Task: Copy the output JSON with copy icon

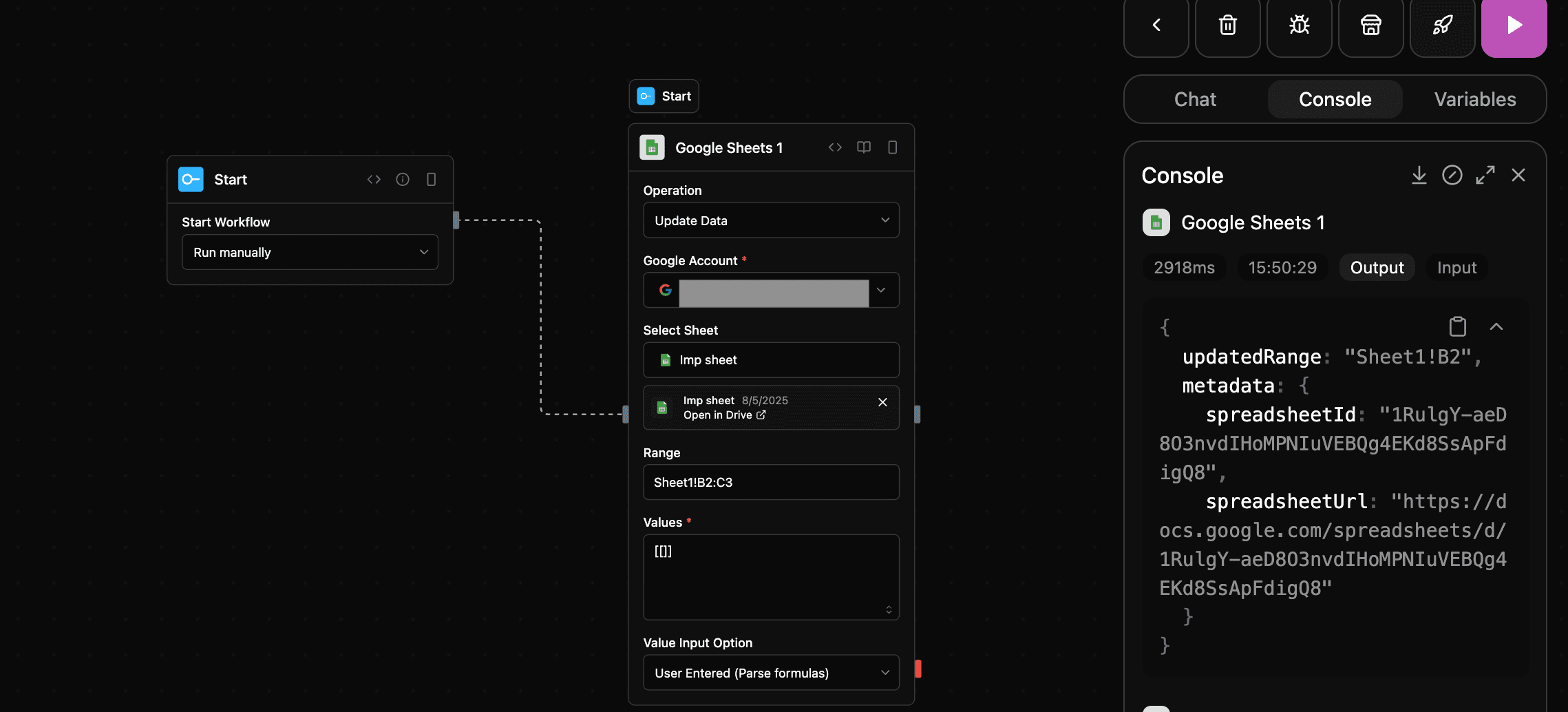Action: [1457, 326]
